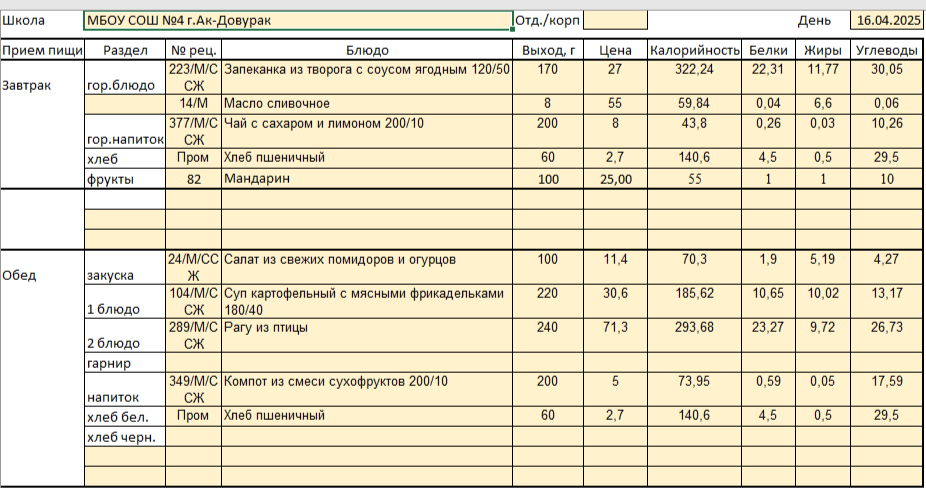Screen dimensions: 926x488
Task: Select the хлеб черн. section cell
Action: point(125,436)
